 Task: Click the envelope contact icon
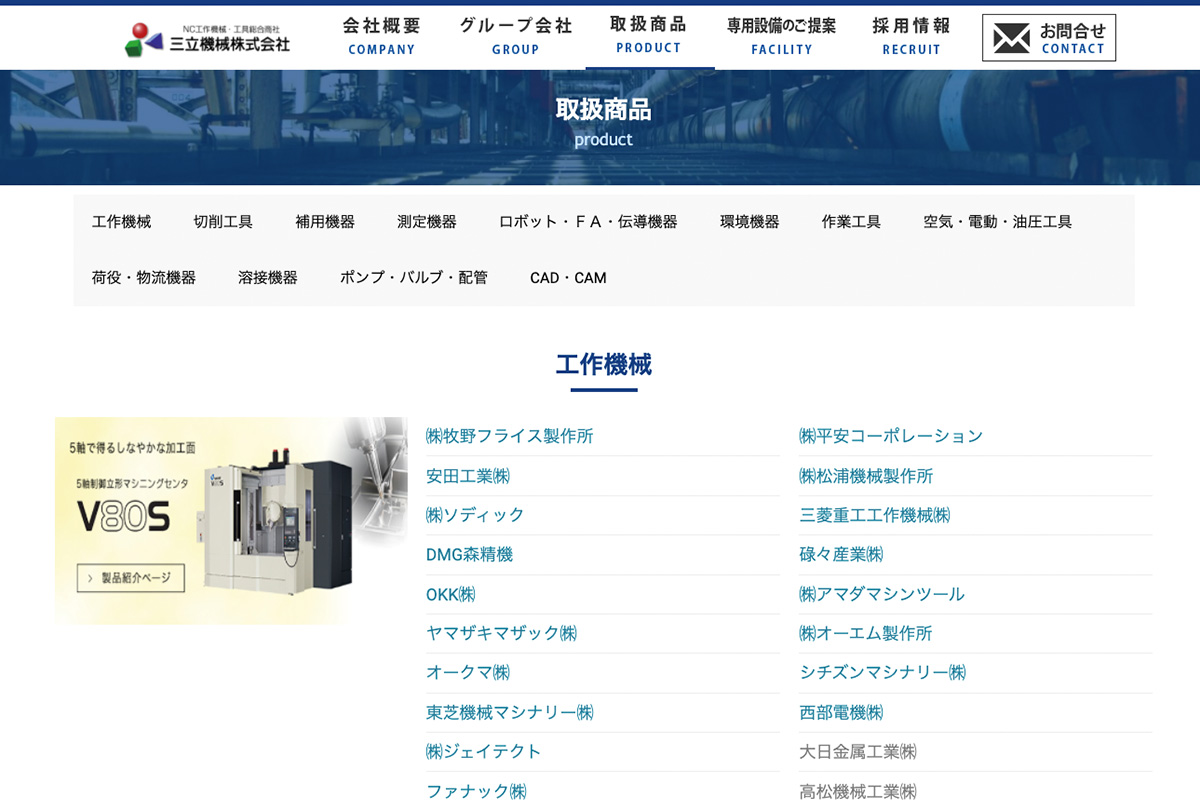coord(1011,38)
